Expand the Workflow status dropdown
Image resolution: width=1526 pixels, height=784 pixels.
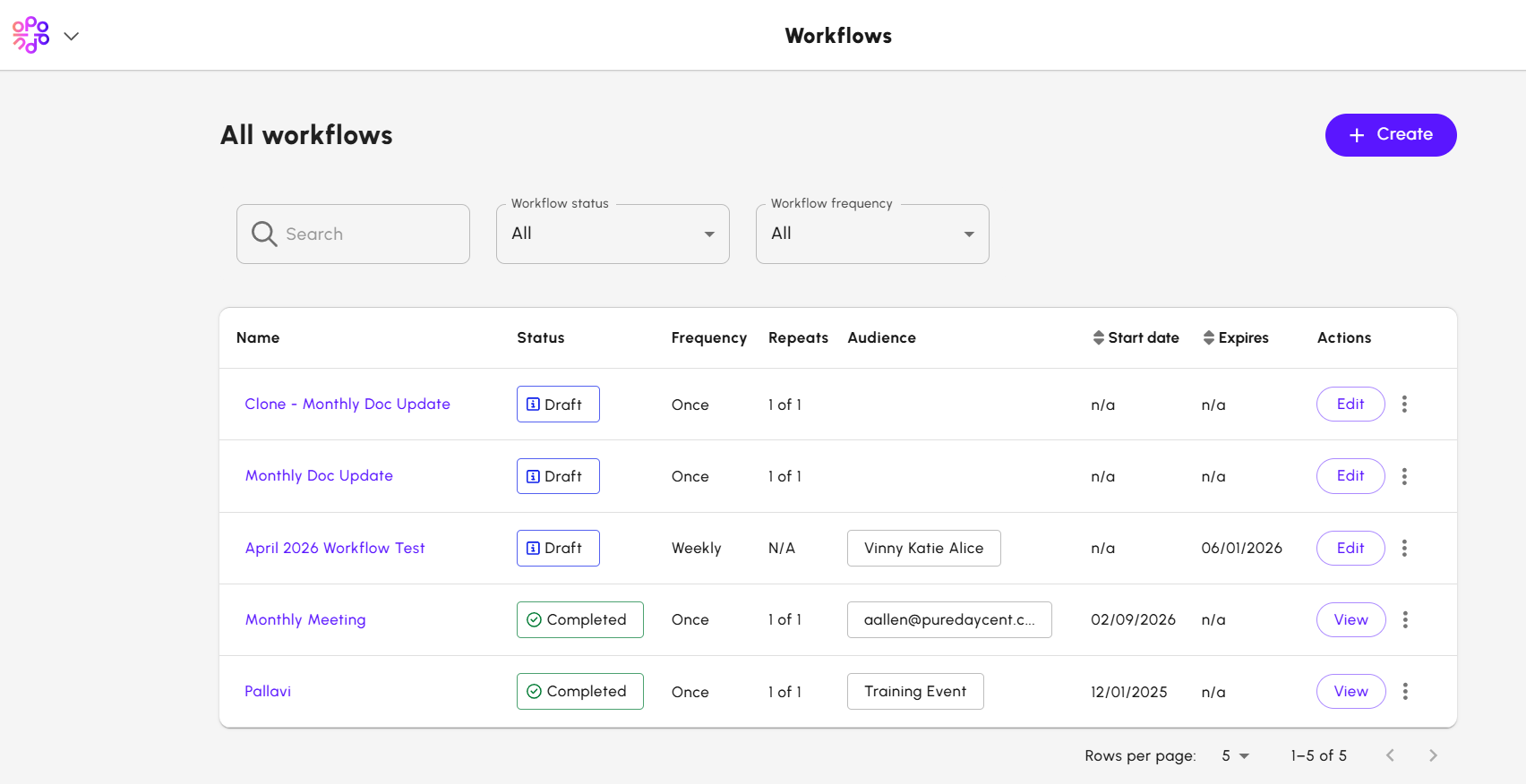pyautogui.click(x=613, y=234)
